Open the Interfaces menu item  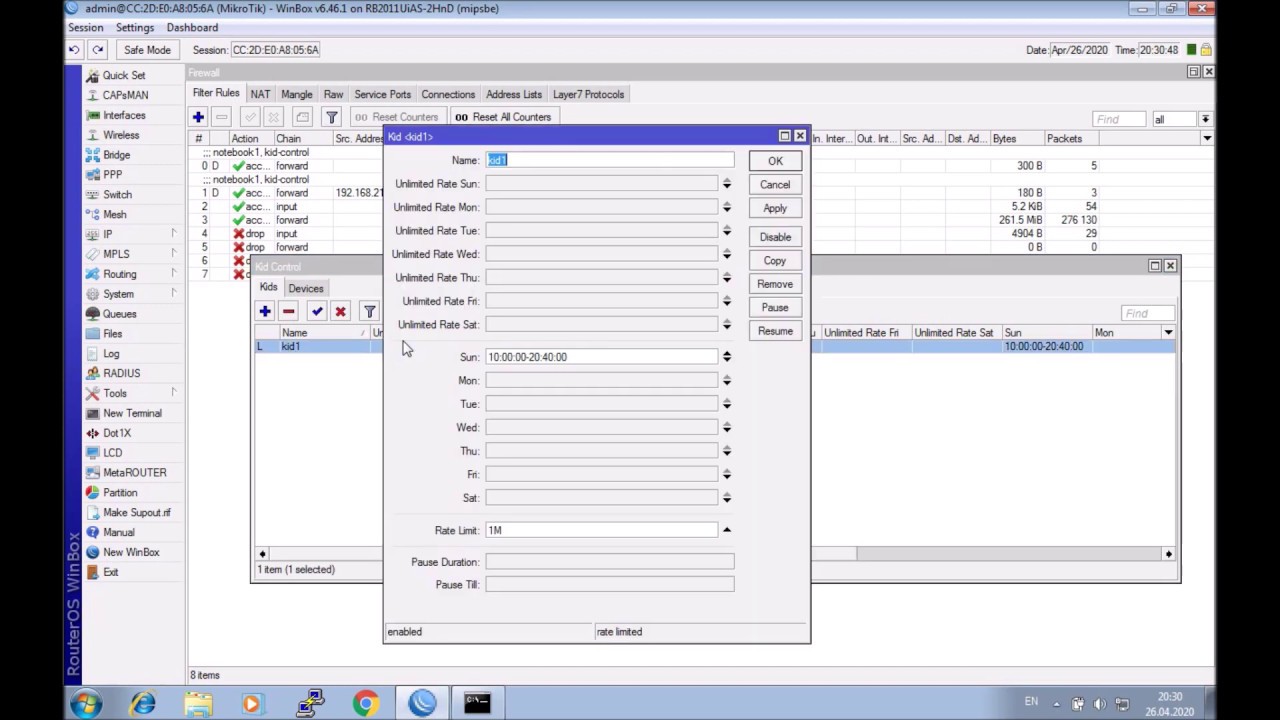[x=124, y=115]
